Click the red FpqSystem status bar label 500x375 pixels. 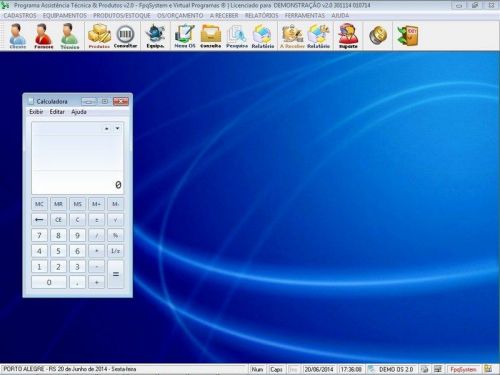[x=463, y=369]
